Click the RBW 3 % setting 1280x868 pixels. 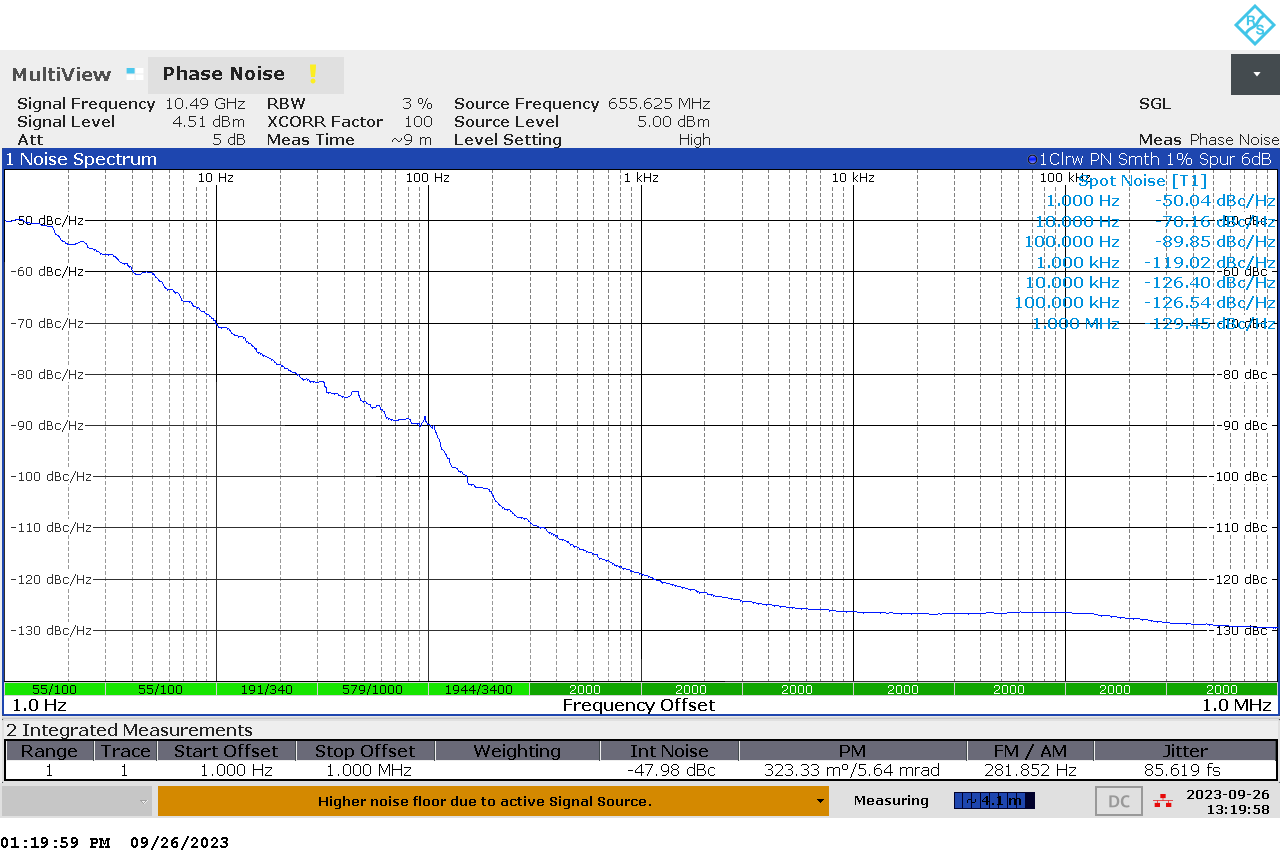click(x=417, y=104)
